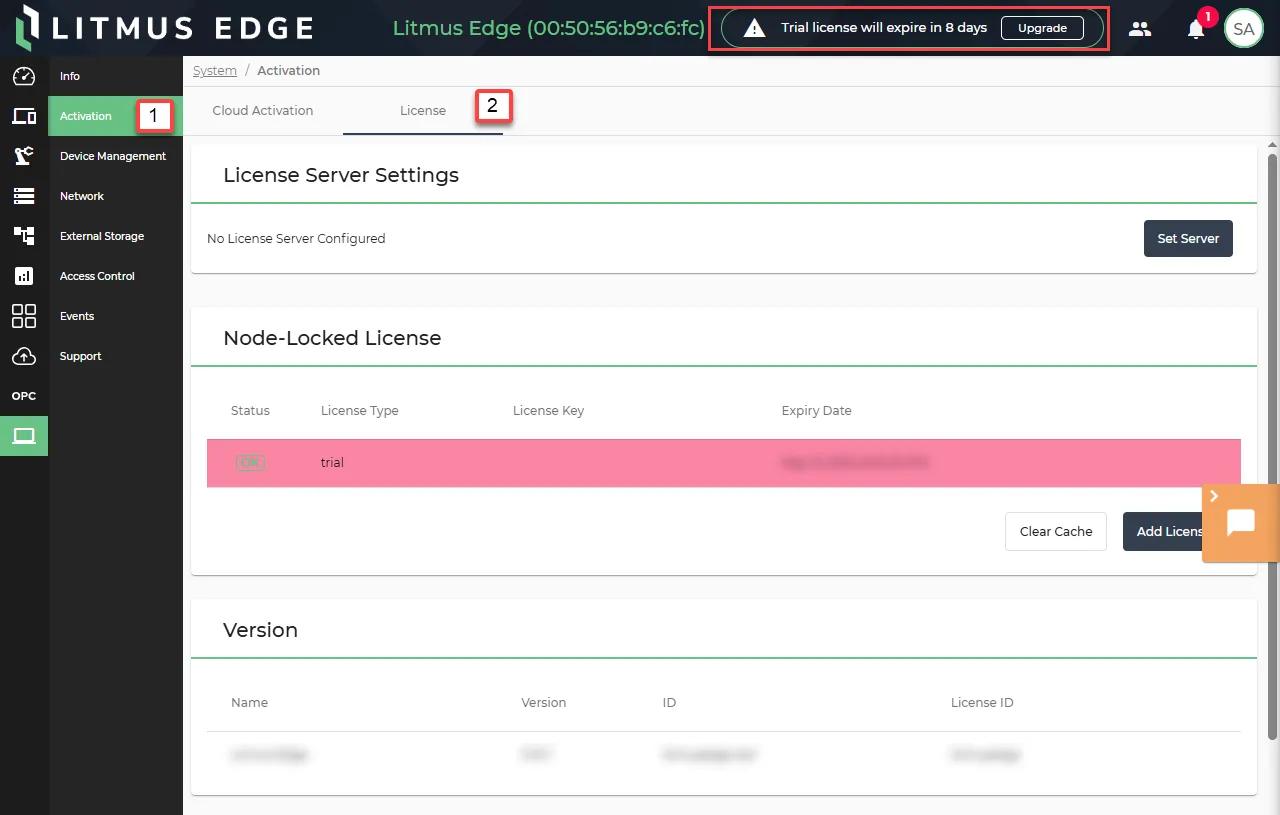The image size is (1280, 815).
Task: Open the server stack icon in sidebar
Action: pyautogui.click(x=24, y=196)
